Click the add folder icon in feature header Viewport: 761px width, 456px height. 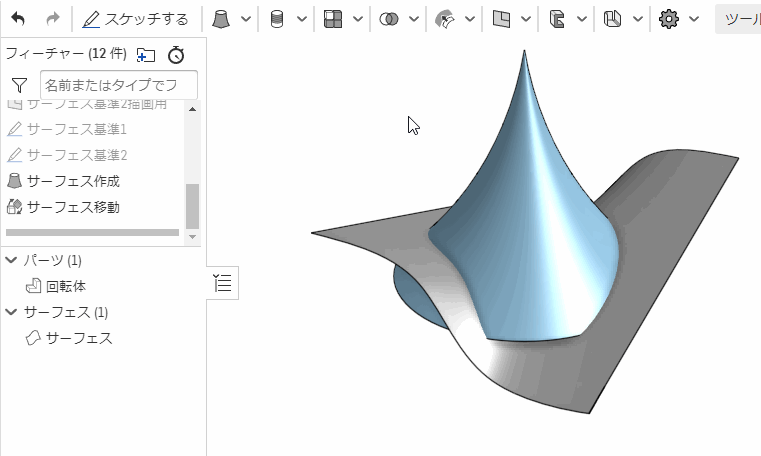[x=146, y=55]
